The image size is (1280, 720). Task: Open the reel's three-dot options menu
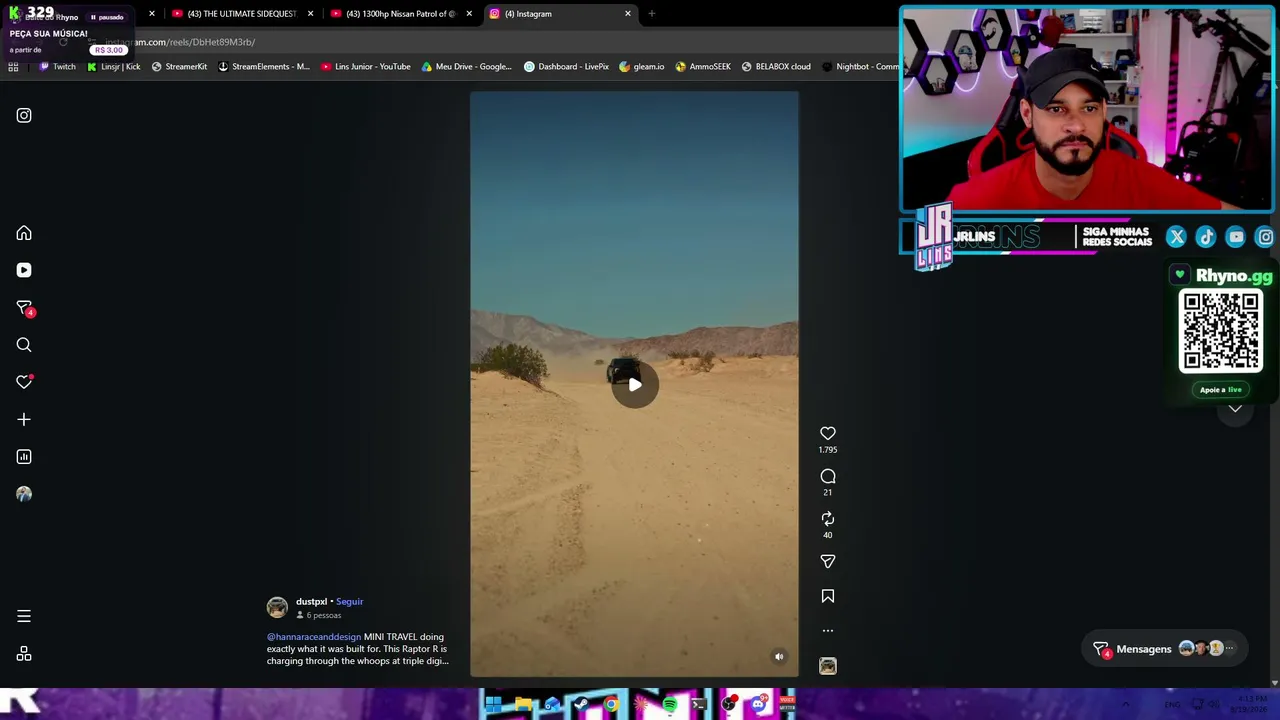tap(828, 631)
